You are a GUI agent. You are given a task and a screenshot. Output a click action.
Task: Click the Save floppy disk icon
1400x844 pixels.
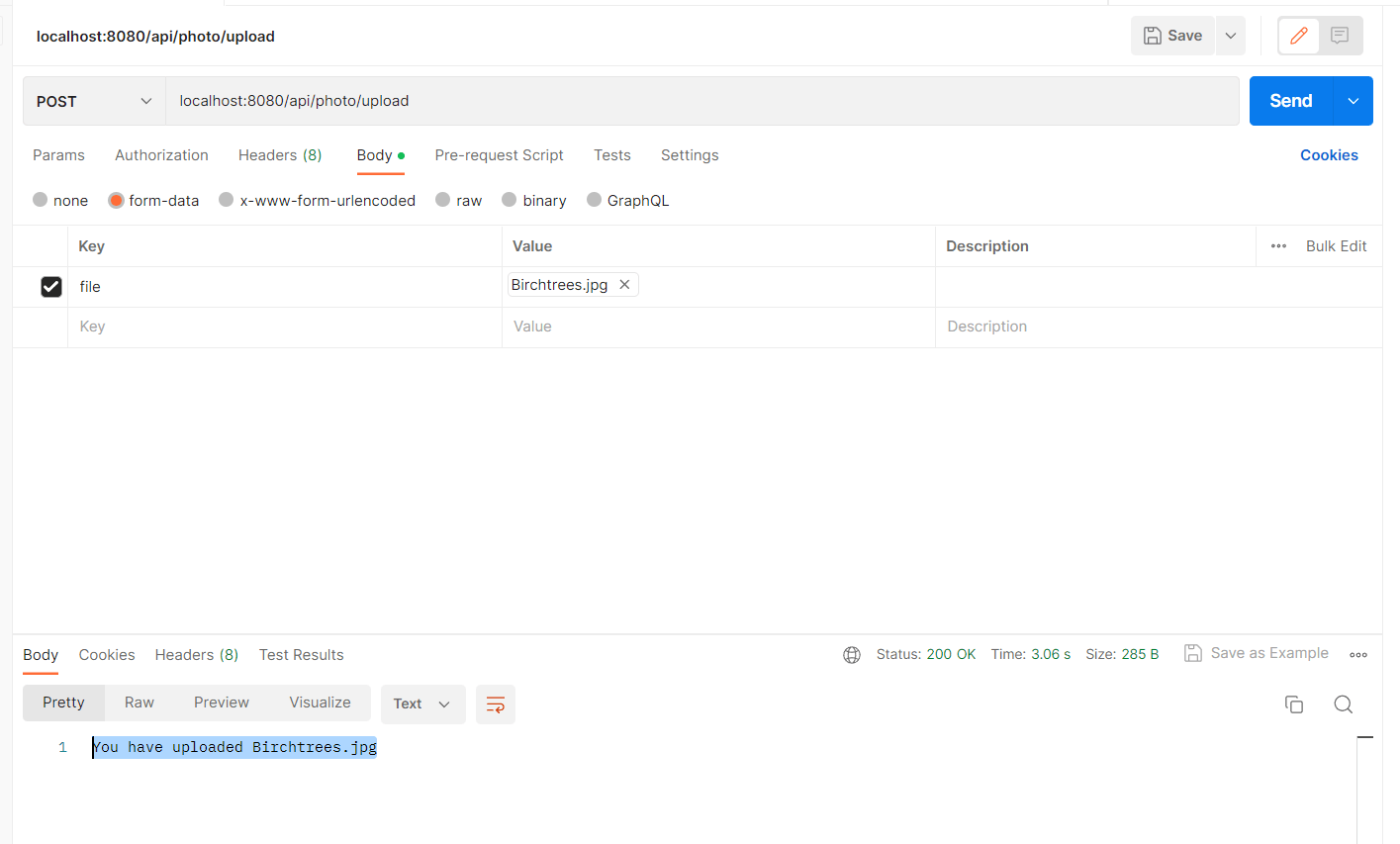[x=1153, y=36]
